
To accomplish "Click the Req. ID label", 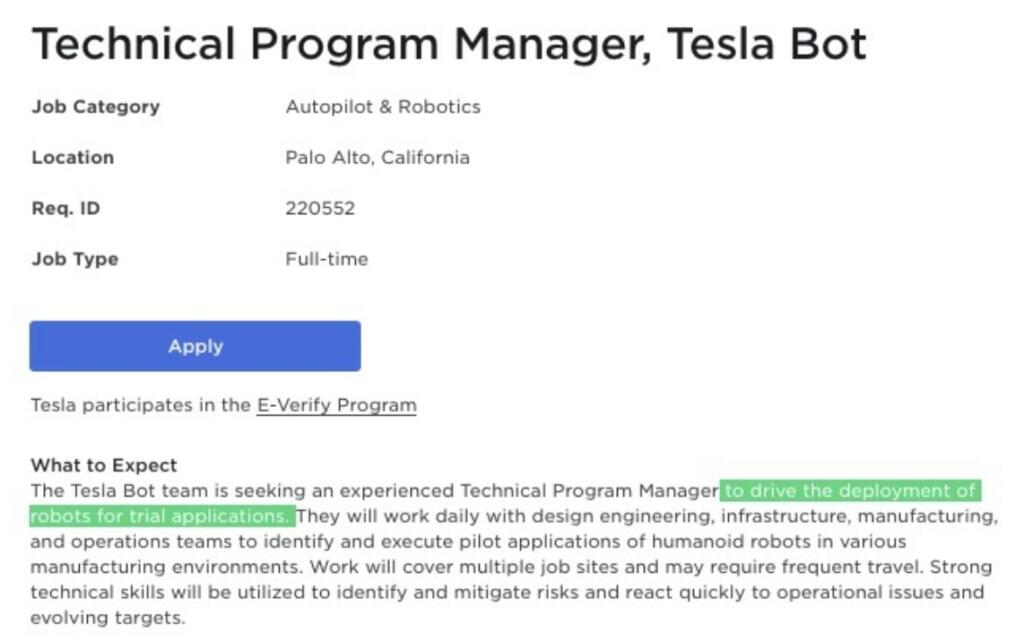I will click(x=65, y=208).
